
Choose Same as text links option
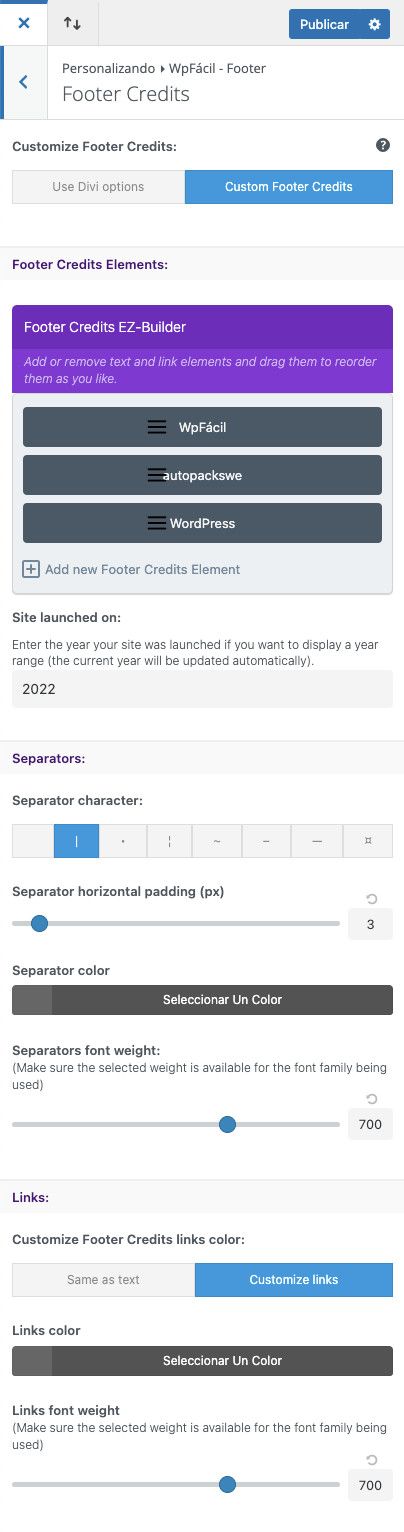click(103, 1280)
